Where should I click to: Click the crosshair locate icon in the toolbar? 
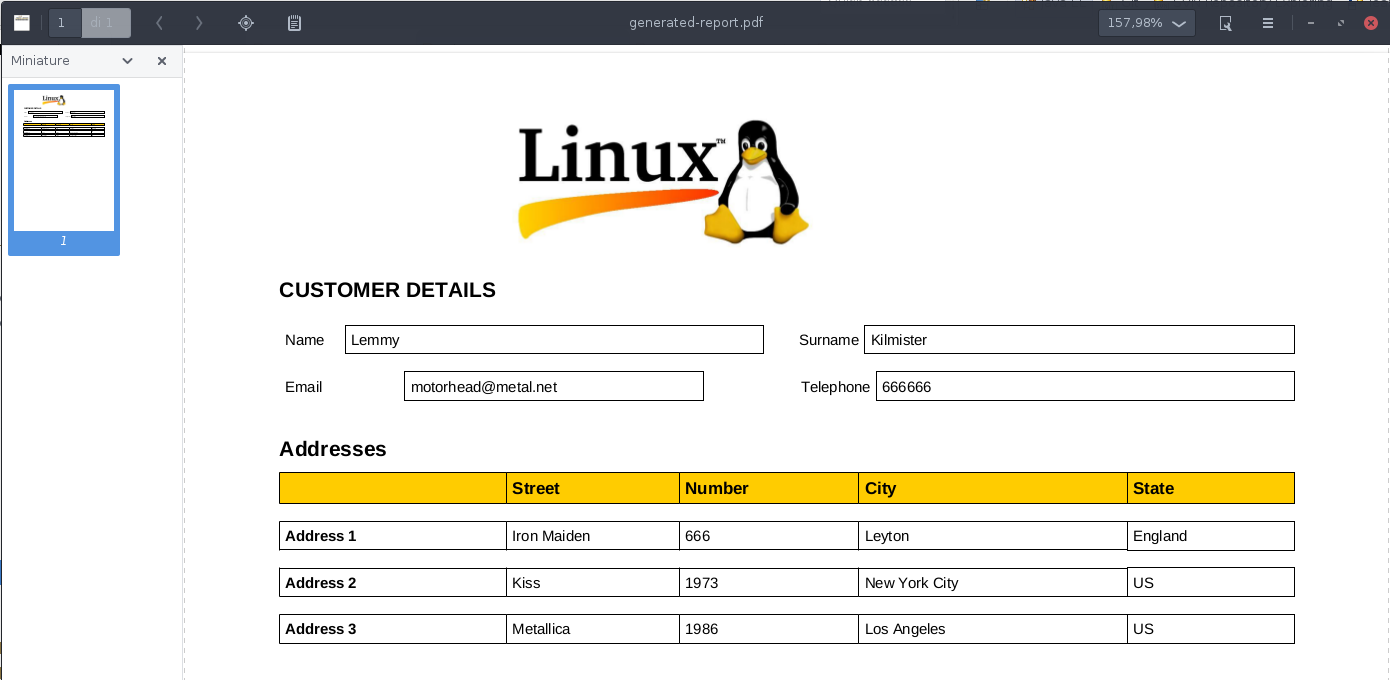pos(246,22)
